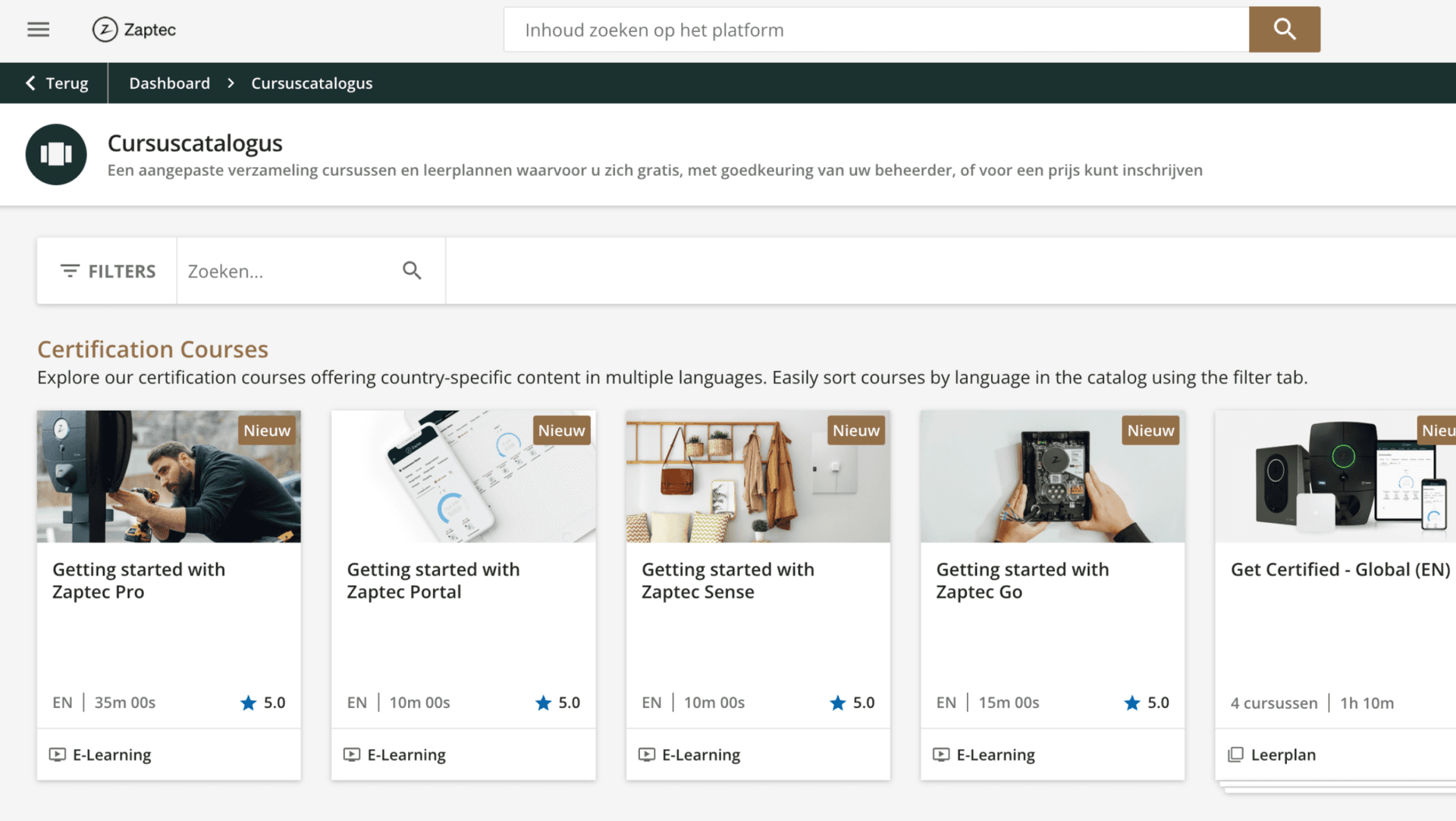This screenshot has height=821, width=1456.
Task: Click the Nieuw badge on Zaptec Portal card
Action: tap(561, 430)
